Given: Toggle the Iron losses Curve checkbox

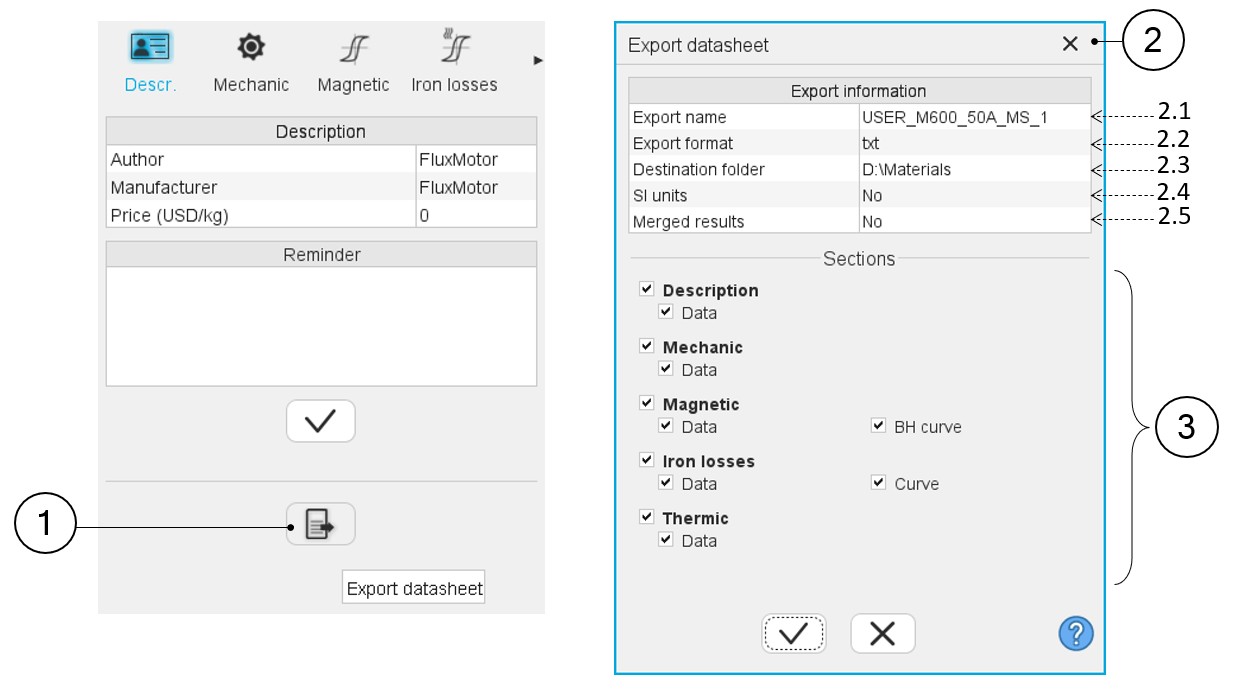Looking at the screenshot, I should [878, 483].
